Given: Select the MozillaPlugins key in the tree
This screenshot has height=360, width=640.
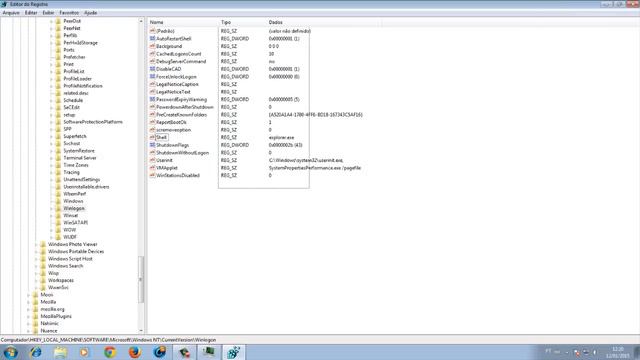Looking at the screenshot, I should tap(56, 316).
